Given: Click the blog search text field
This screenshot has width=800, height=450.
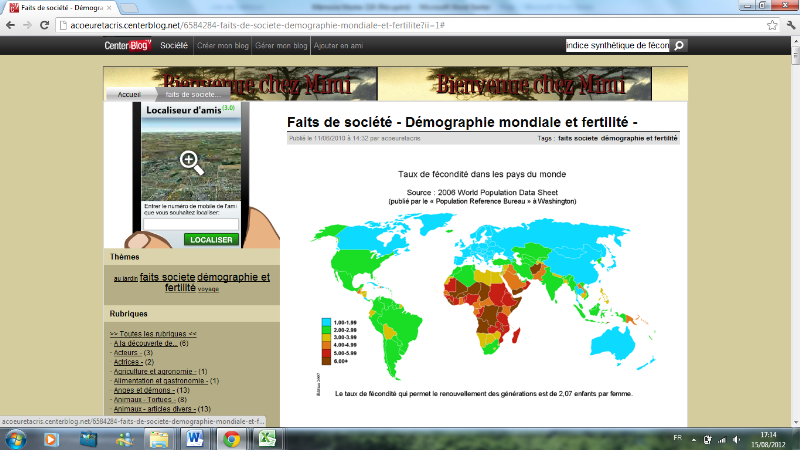Looking at the screenshot, I should point(616,45).
